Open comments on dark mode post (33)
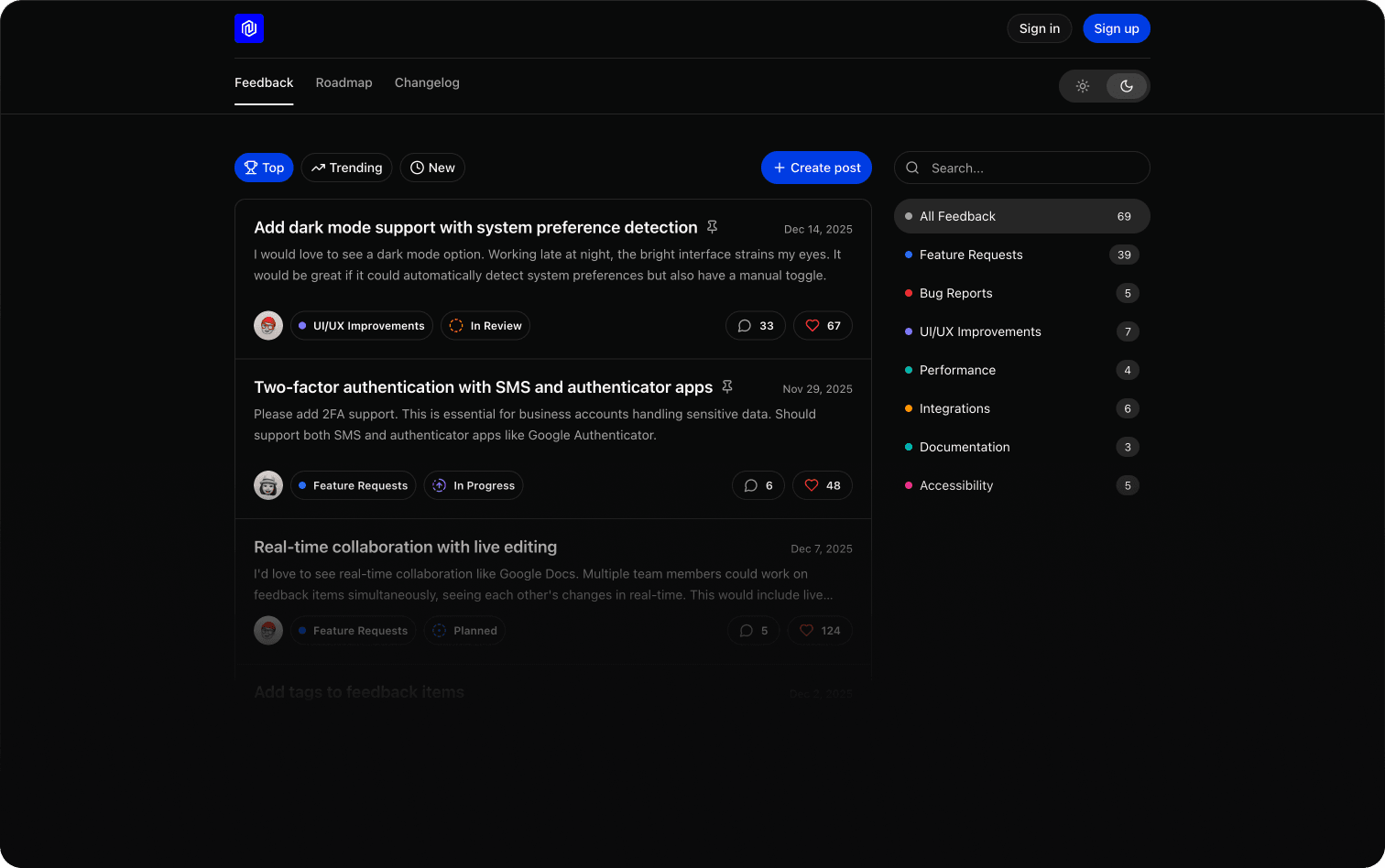Image resolution: width=1385 pixels, height=868 pixels. pos(756,326)
